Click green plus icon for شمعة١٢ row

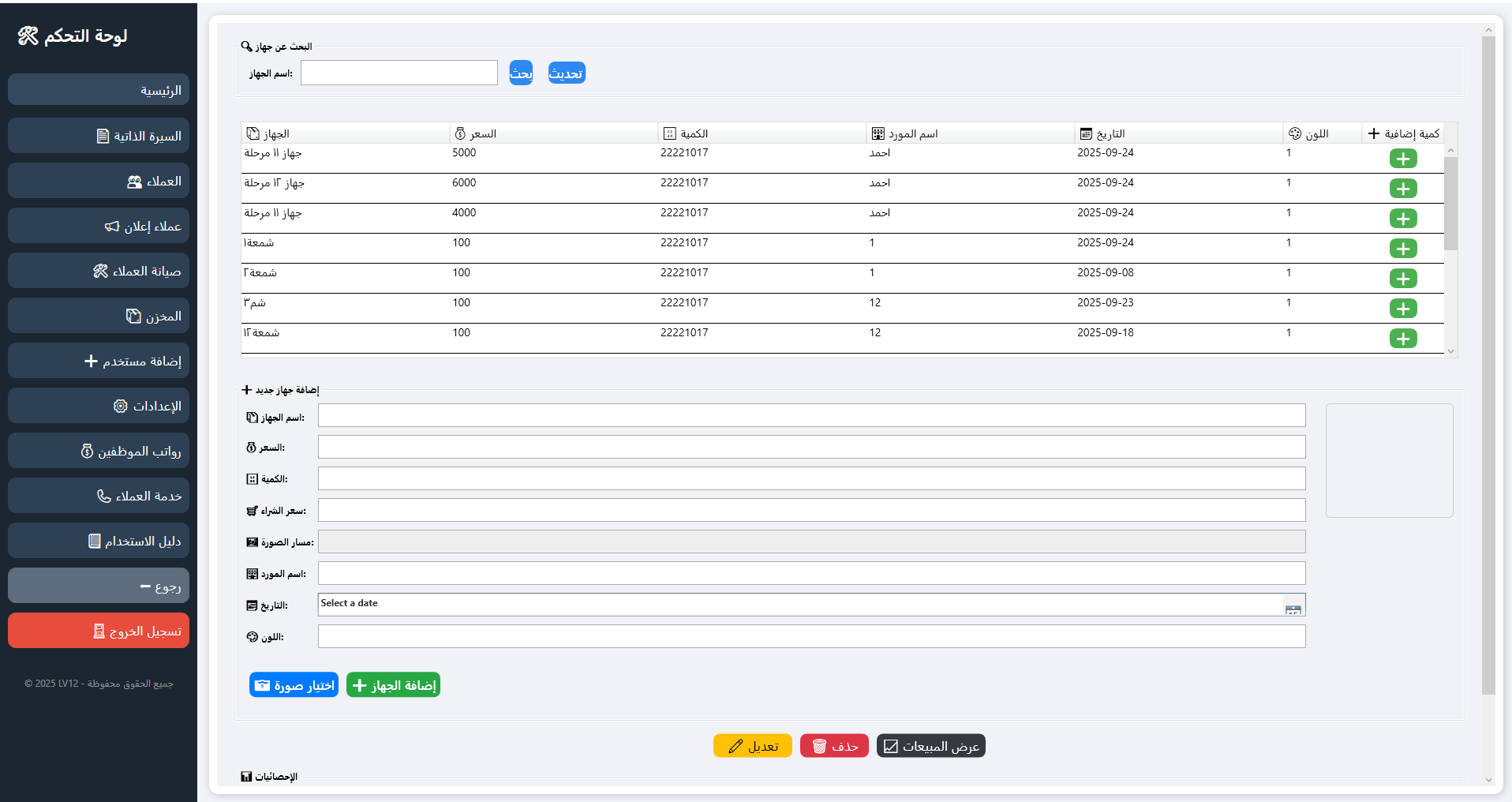click(x=1402, y=339)
